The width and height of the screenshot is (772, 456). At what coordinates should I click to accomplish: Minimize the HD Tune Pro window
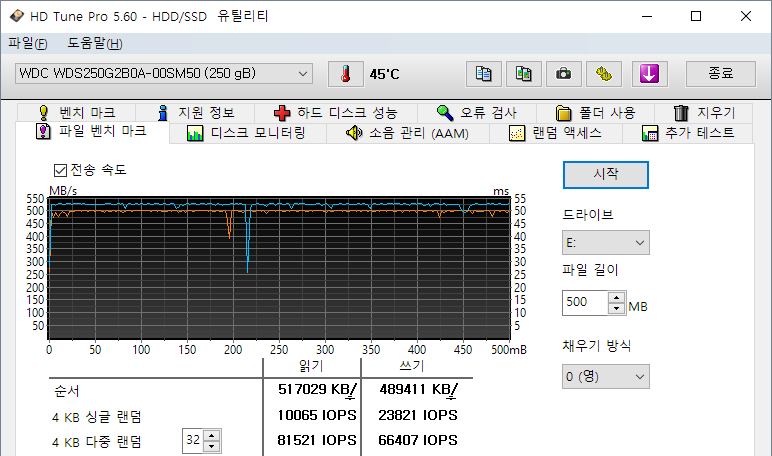tap(647, 16)
